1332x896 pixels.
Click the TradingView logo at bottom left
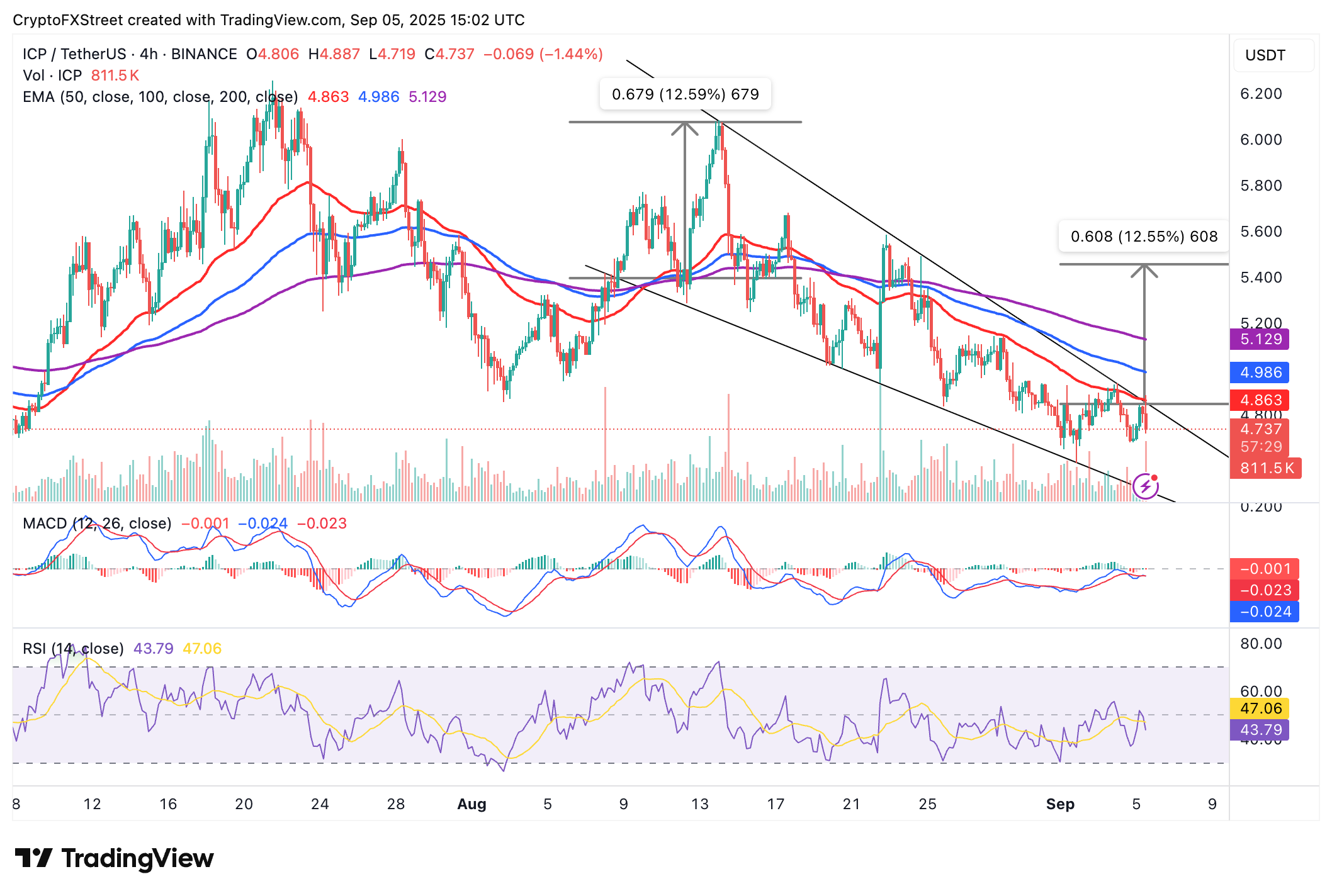click(114, 858)
